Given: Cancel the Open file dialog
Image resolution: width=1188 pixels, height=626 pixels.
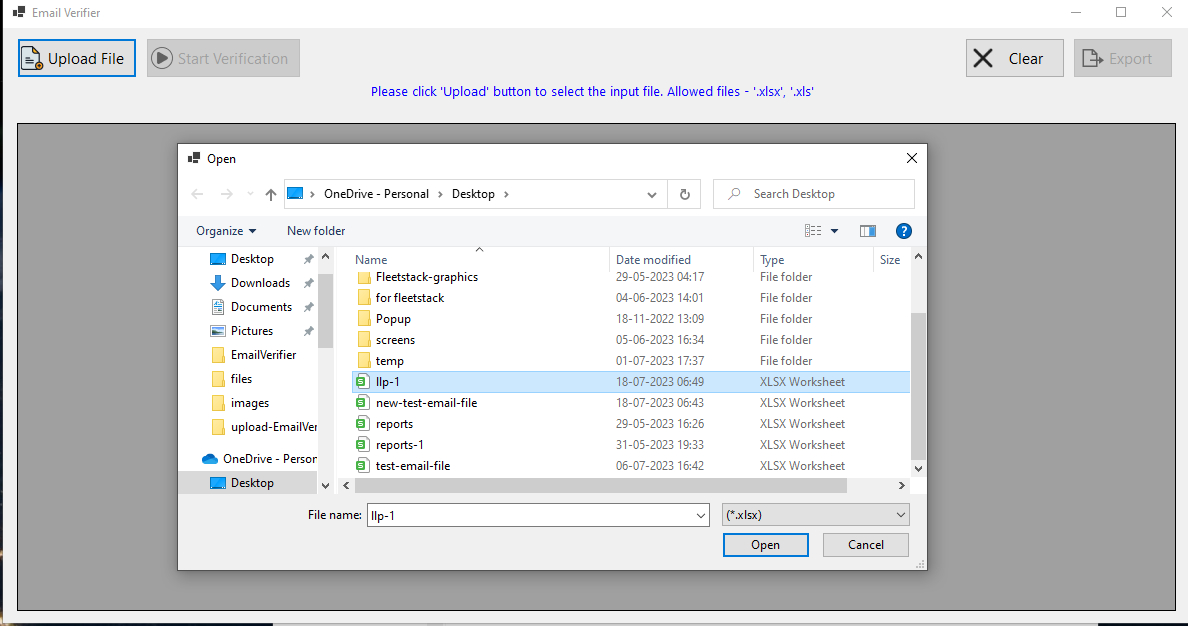Looking at the screenshot, I should click(865, 545).
